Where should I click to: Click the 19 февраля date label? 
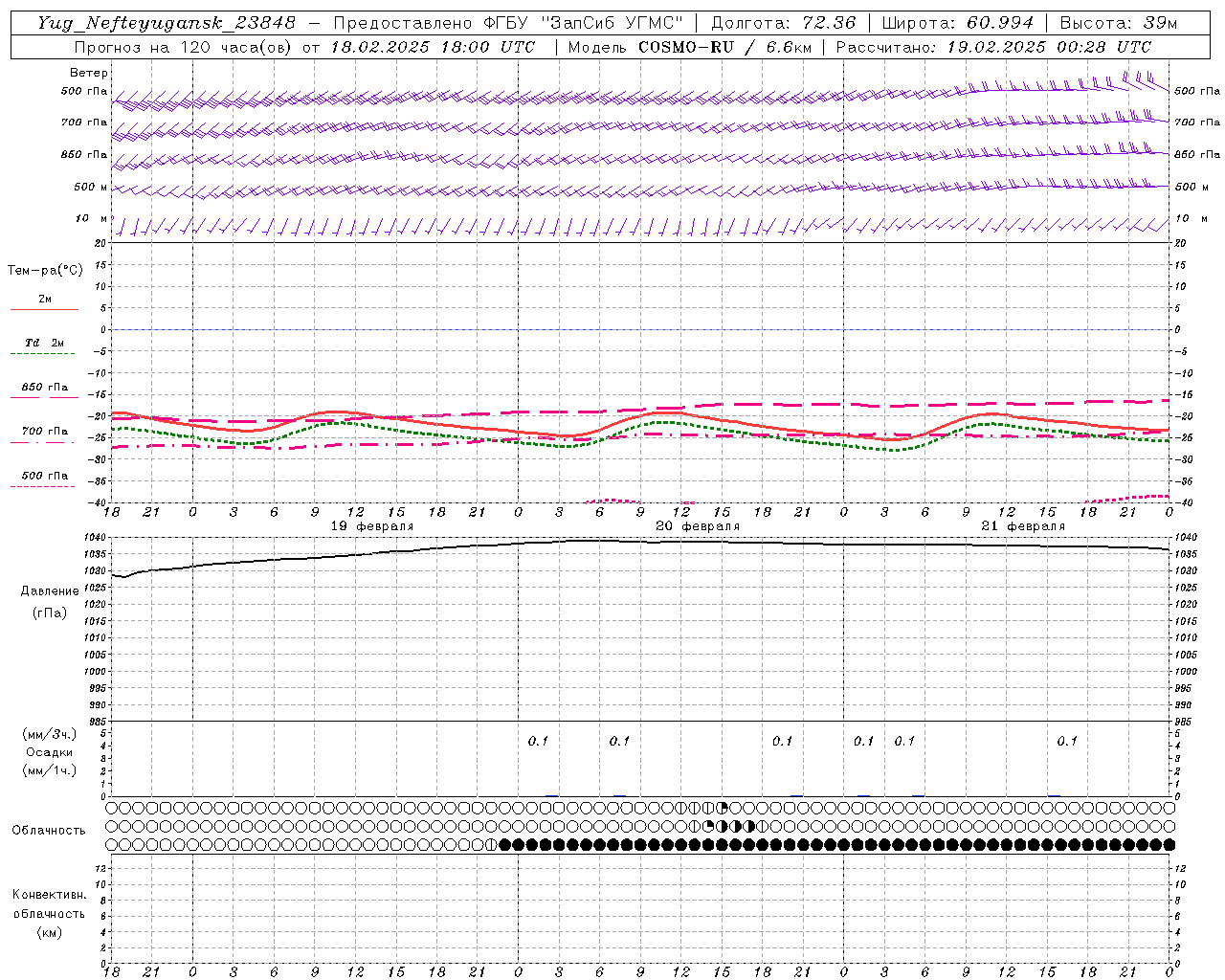coord(372,526)
